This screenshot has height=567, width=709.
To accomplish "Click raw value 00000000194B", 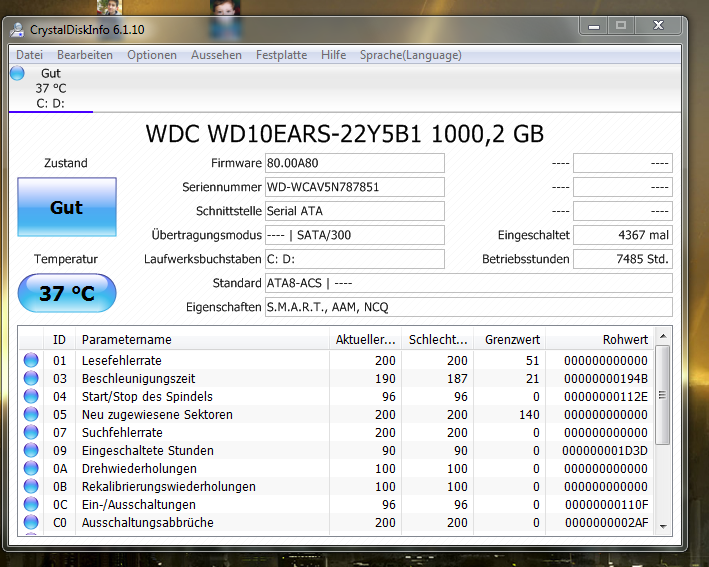I will point(606,378).
